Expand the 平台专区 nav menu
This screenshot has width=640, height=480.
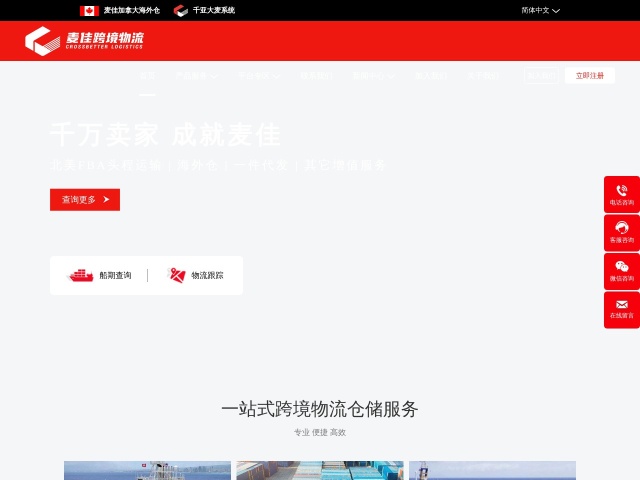click(259, 76)
